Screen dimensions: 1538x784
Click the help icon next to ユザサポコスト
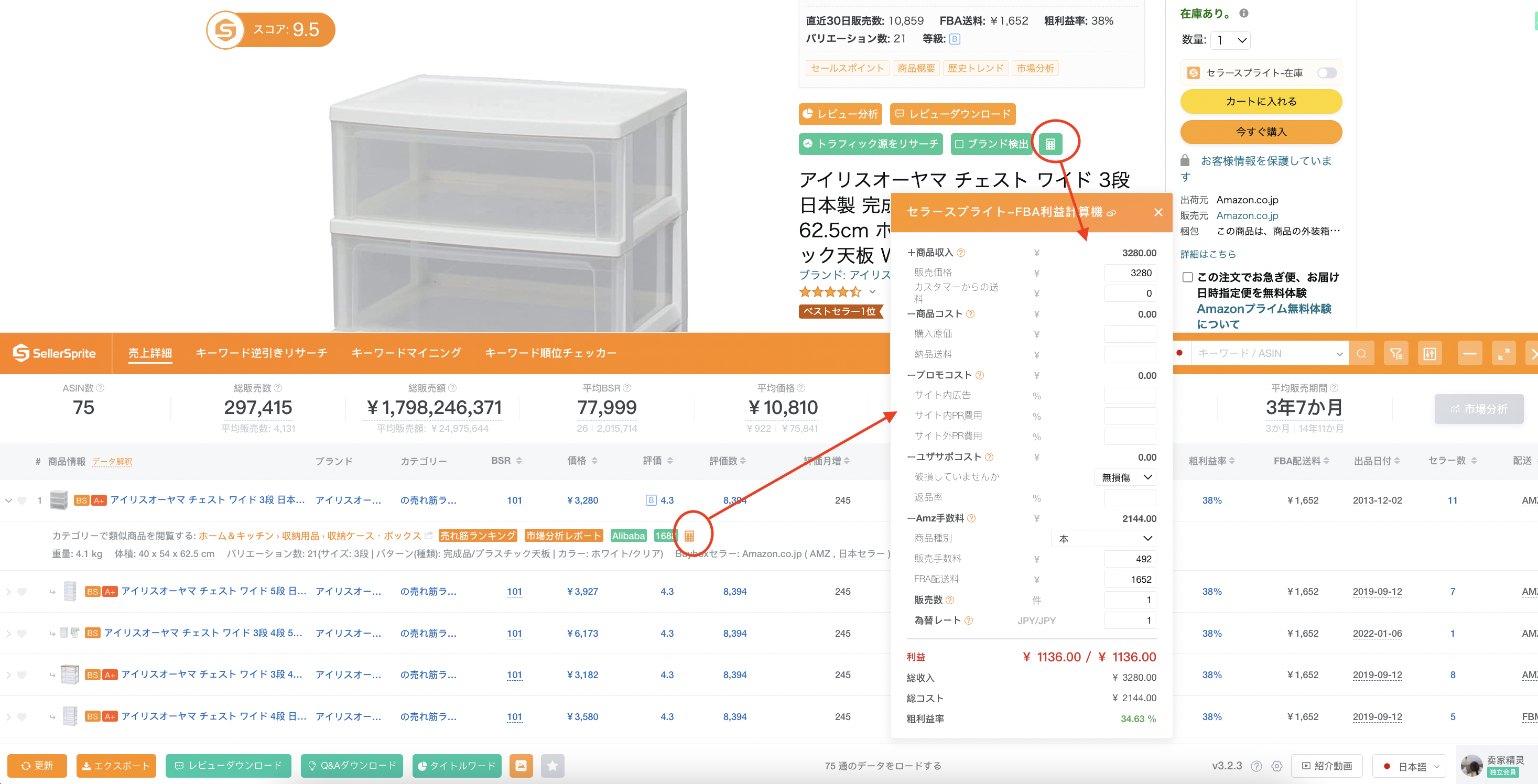point(989,457)
